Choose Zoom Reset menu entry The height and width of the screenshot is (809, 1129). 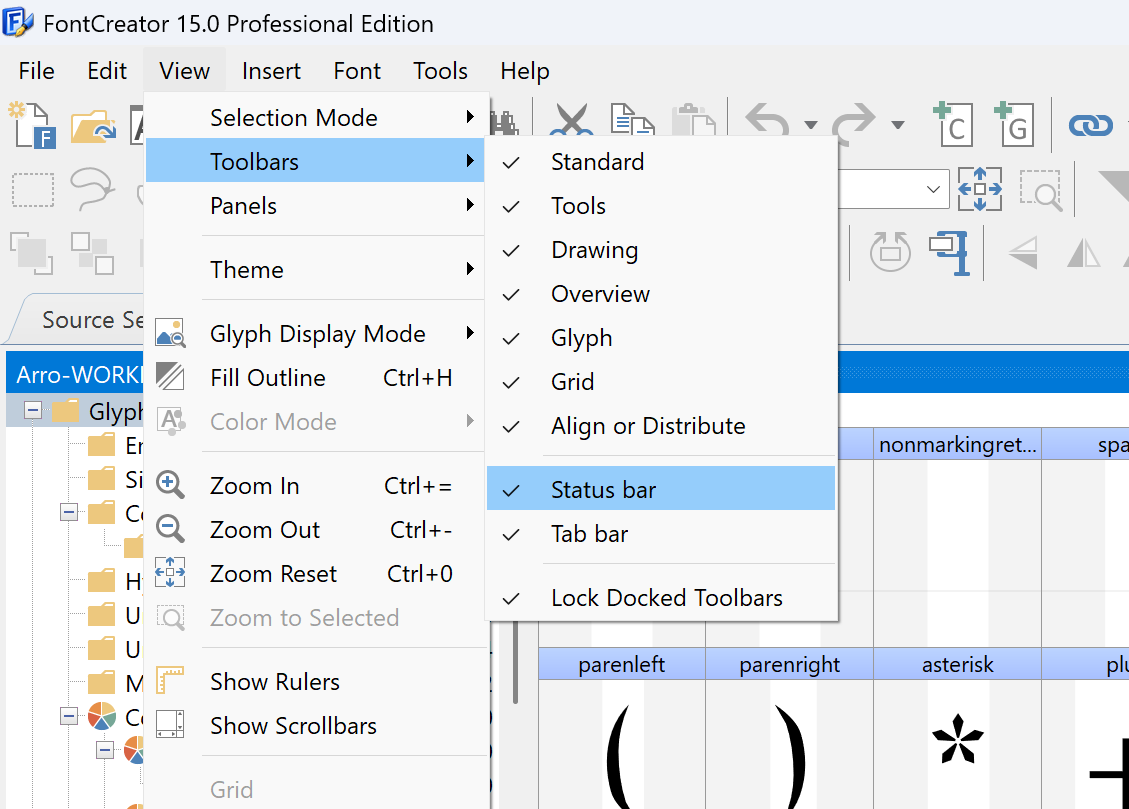(315, 573)
